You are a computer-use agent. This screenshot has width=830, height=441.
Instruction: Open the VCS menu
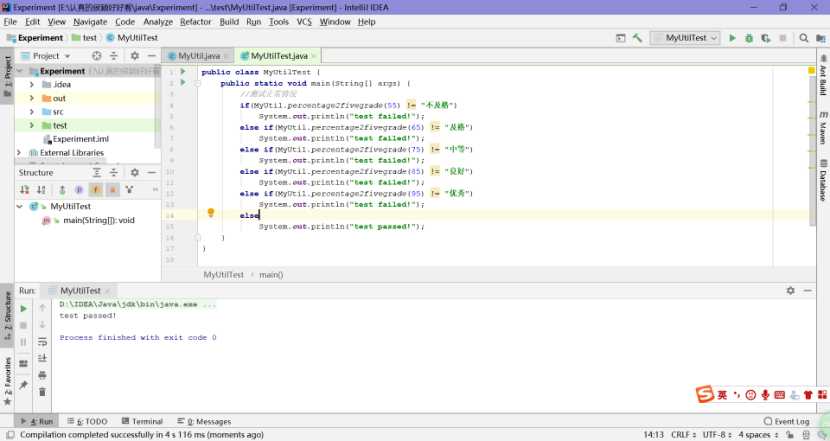click(x=304, y=22)
